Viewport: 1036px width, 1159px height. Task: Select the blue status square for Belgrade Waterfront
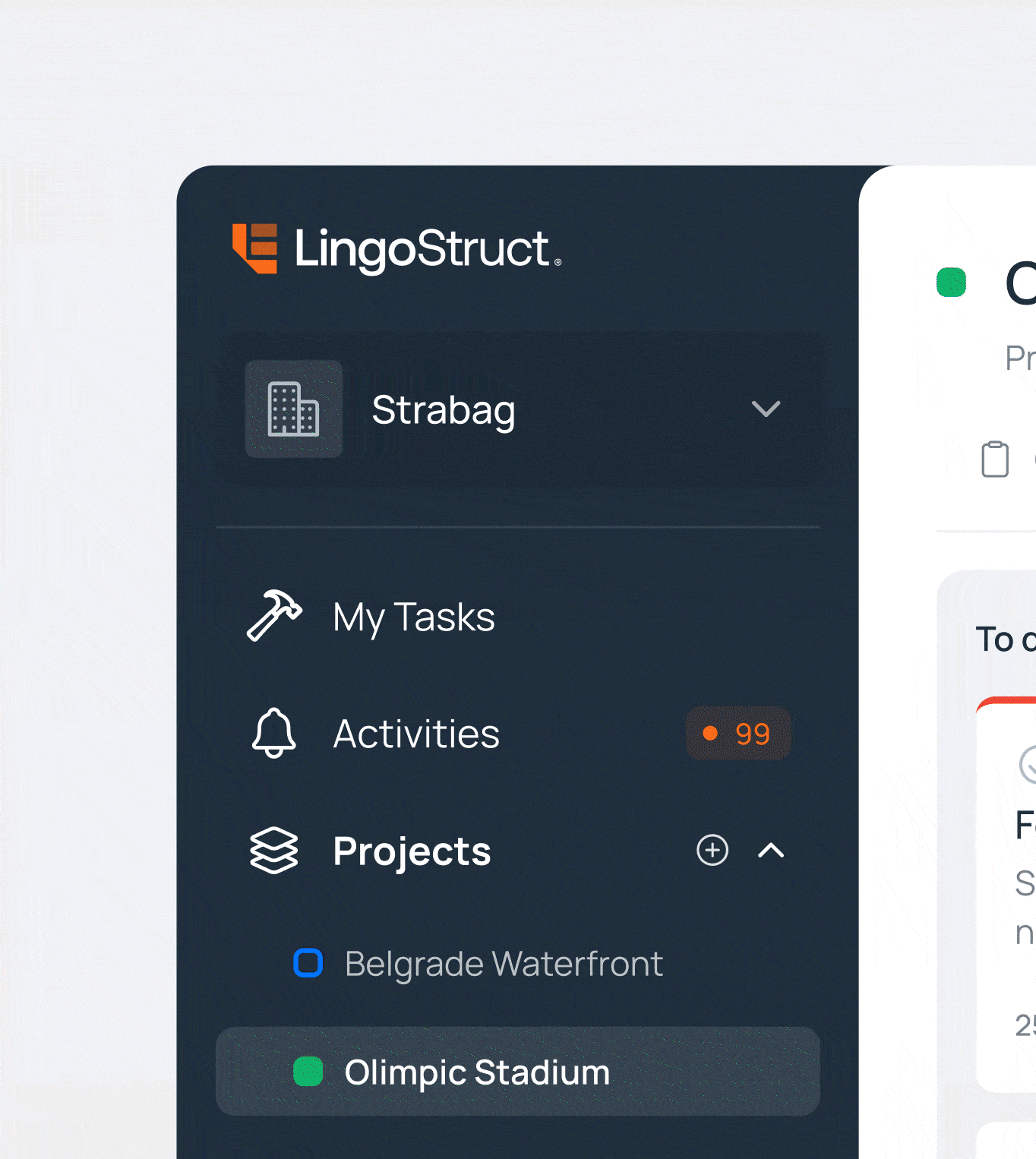point(308,963)
